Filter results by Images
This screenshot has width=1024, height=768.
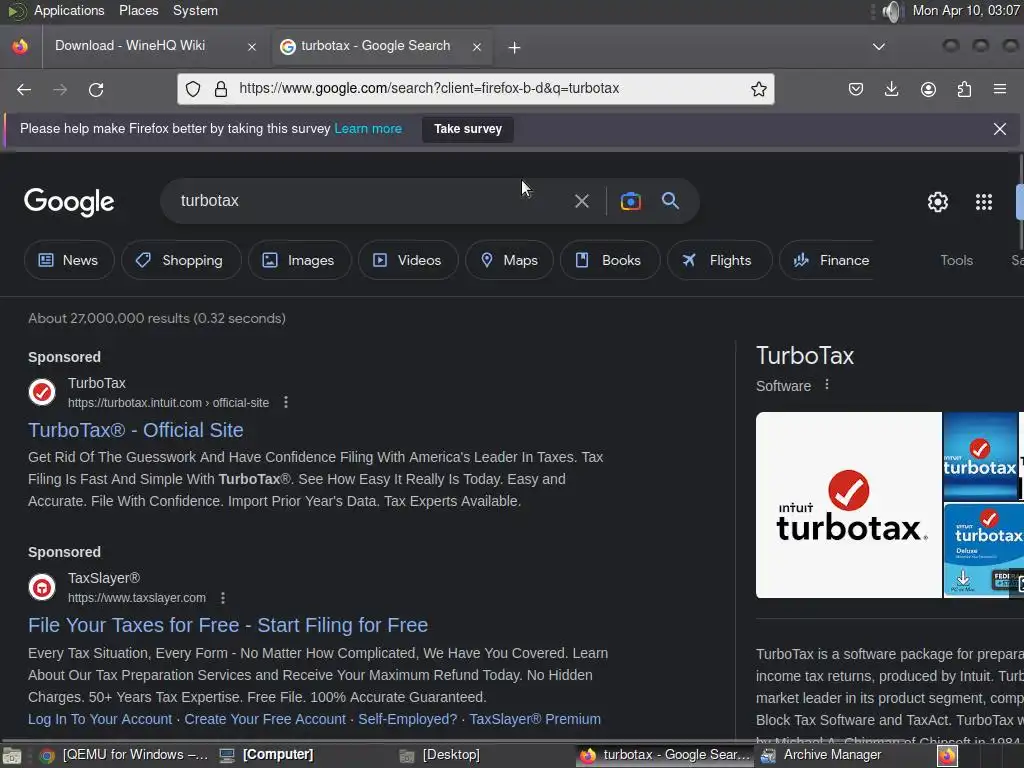click(298, 260)
